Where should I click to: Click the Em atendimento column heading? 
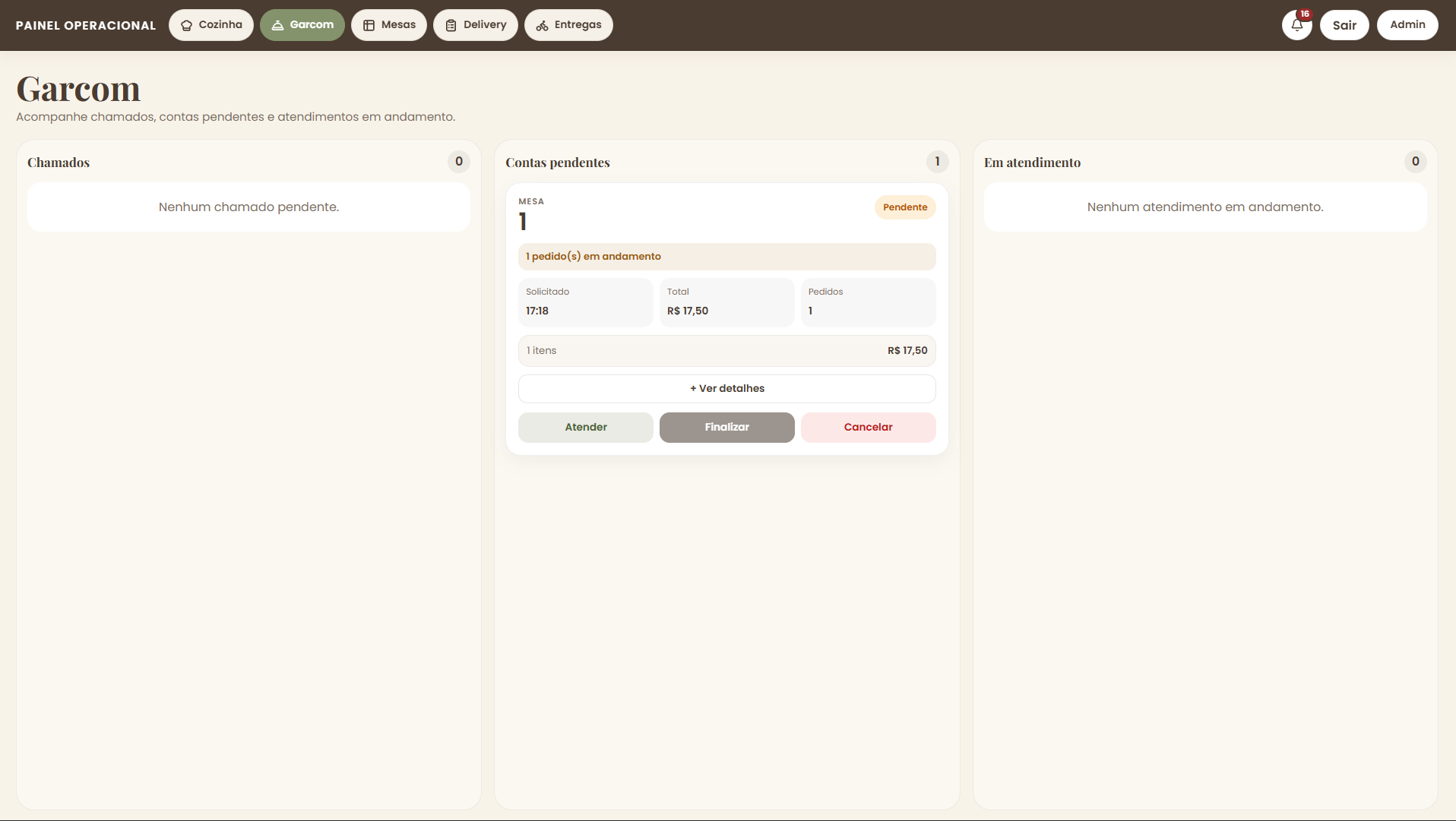coord(1032,163)
